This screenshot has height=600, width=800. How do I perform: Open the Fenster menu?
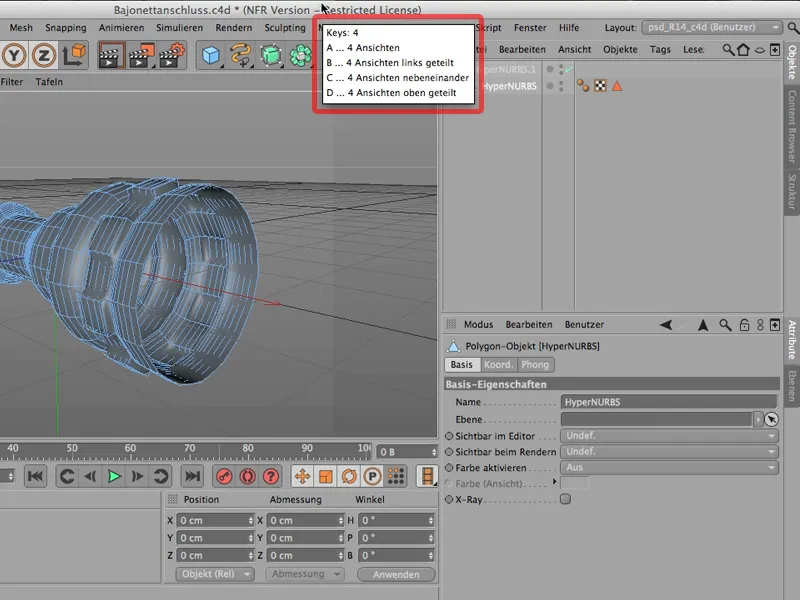tap(530, 28)
